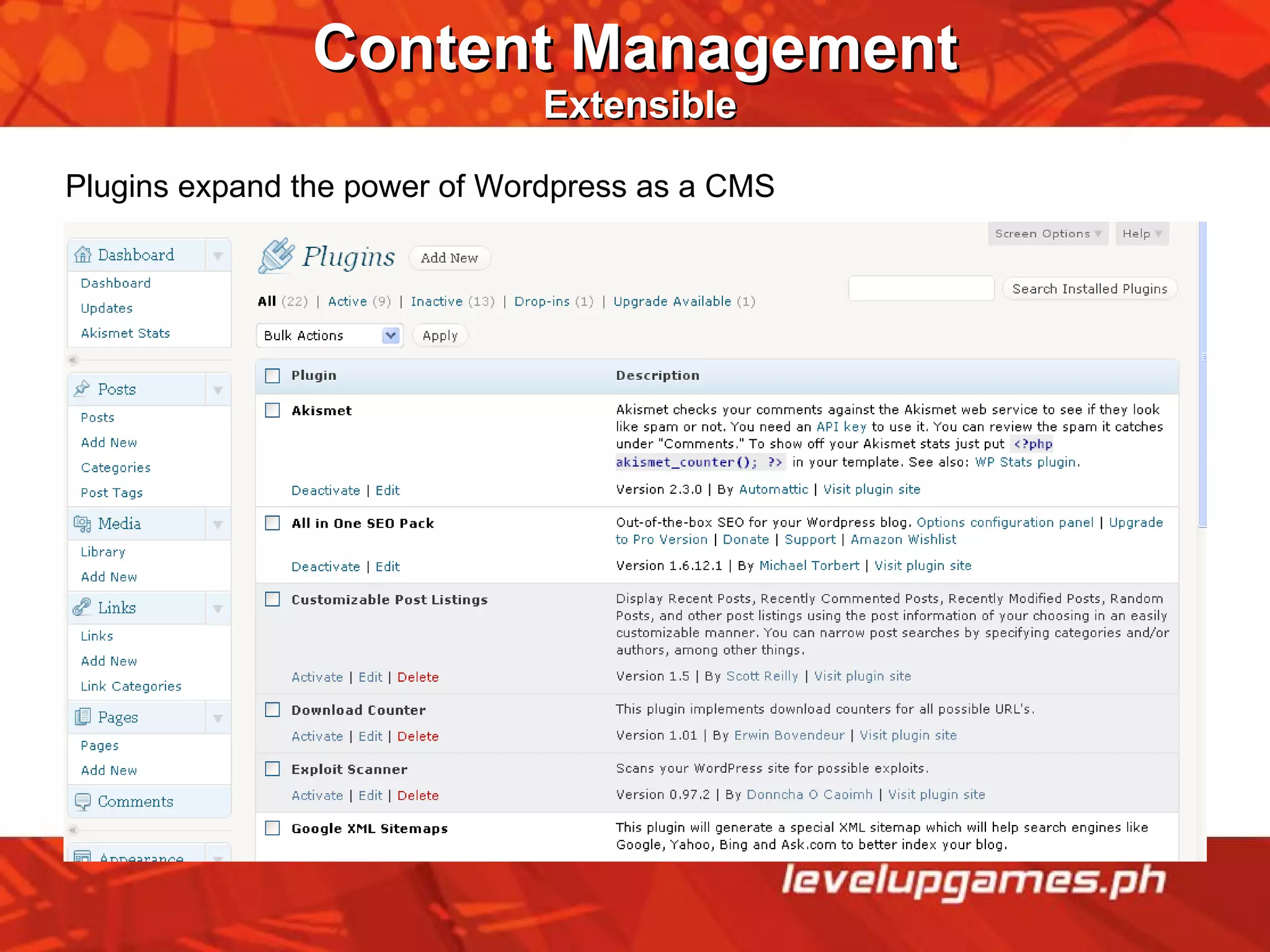This screenshot has width=1270, height=952.
Task: Click the Pages icon in the sidebar
Action: tap(82, 717)
